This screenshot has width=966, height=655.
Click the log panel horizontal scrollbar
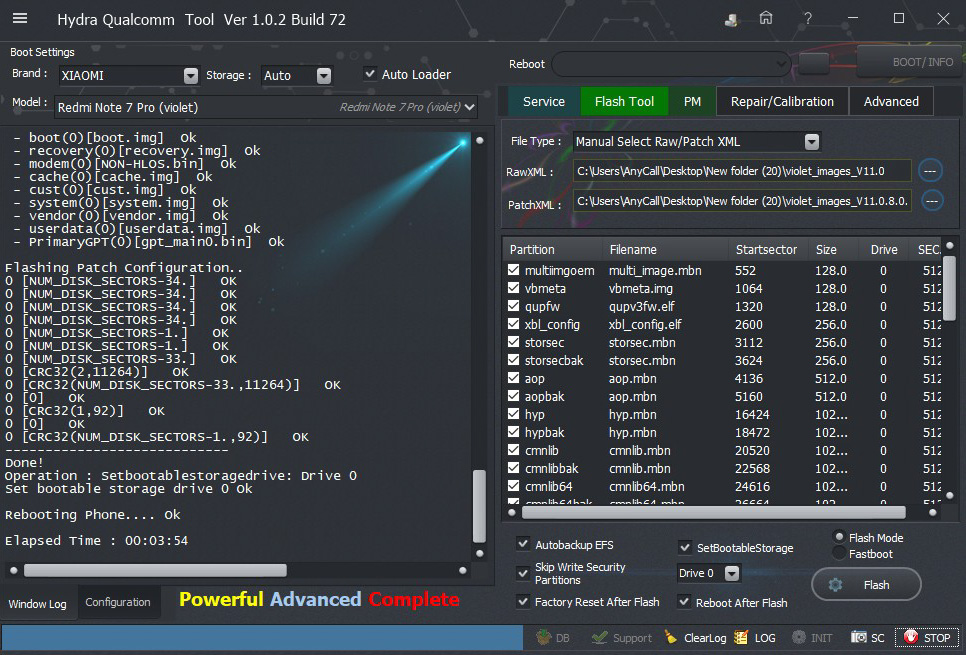(x=155, y=570)
